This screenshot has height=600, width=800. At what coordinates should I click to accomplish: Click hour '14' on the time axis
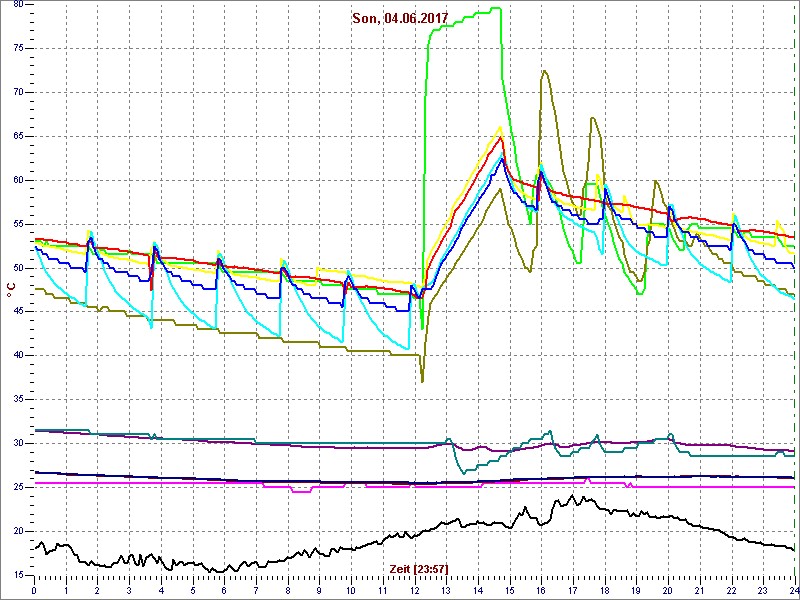[478, 590]
